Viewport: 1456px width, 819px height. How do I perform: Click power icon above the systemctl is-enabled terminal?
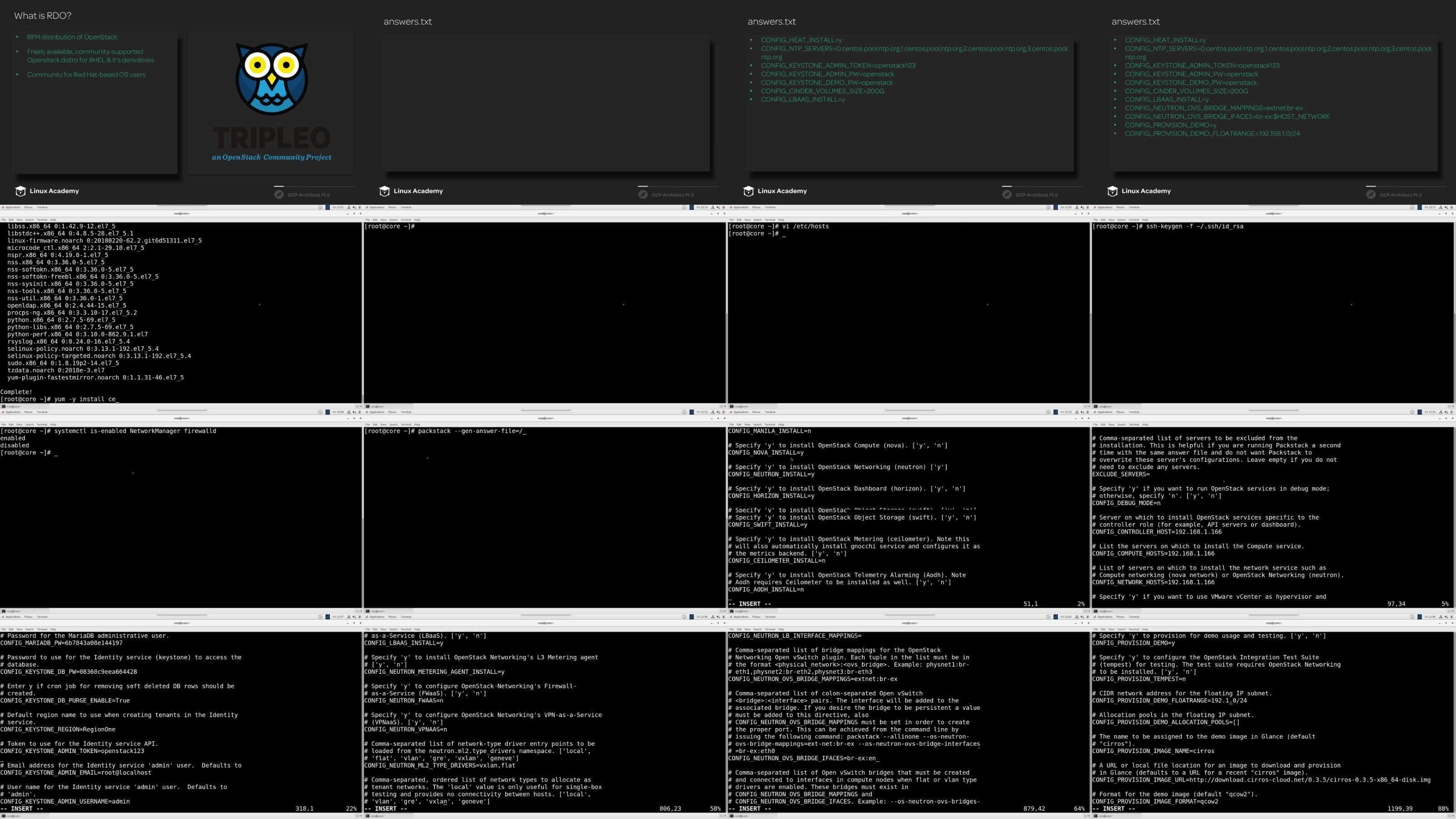pos(360,412)
